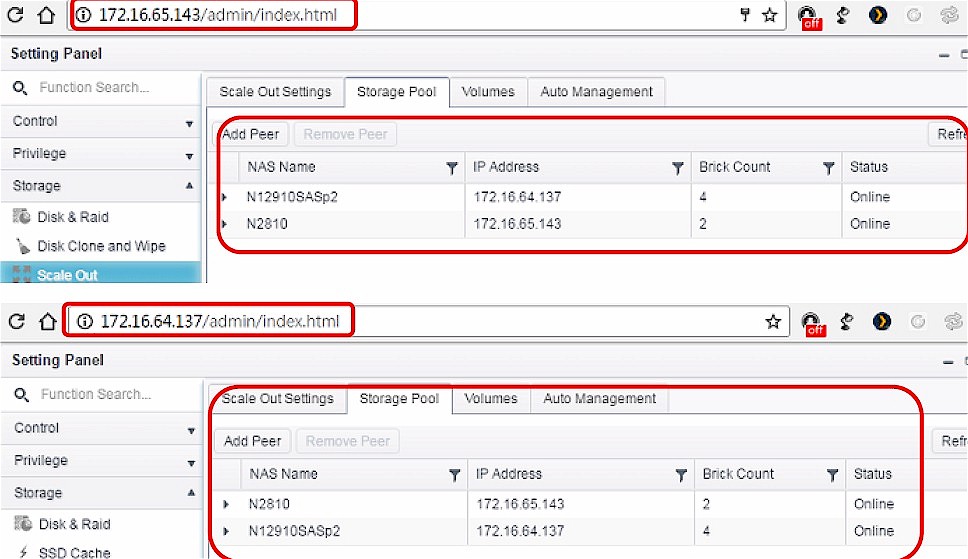The height and width of the screenshot is (559, 968).
Task: View site info icon for 172.16.65.143
Action: pos(83,15)
